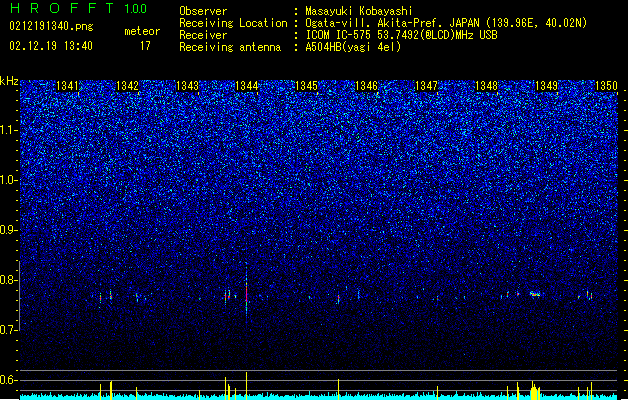
Task: Click the 1347 time marker
Action: 426,86
